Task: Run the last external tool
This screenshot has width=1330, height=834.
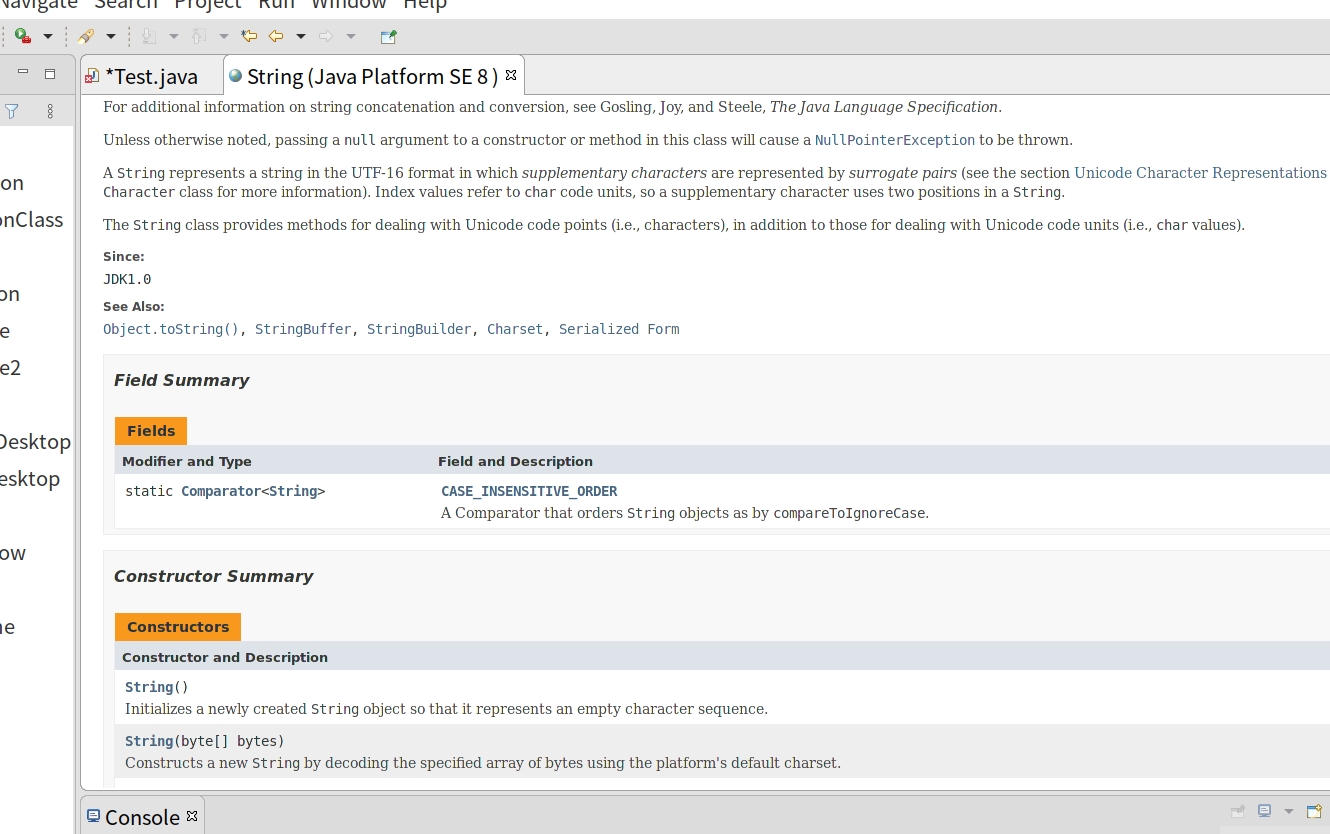Action: coord(23,37)
